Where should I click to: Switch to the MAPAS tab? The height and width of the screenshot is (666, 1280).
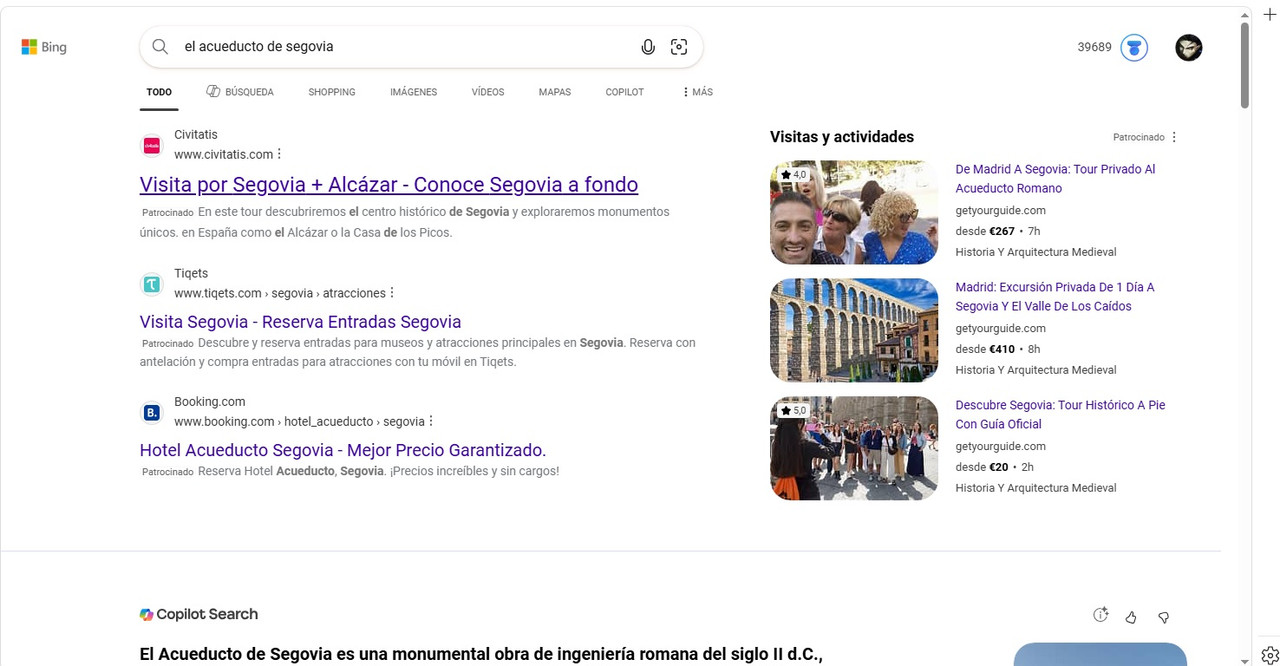555,92
